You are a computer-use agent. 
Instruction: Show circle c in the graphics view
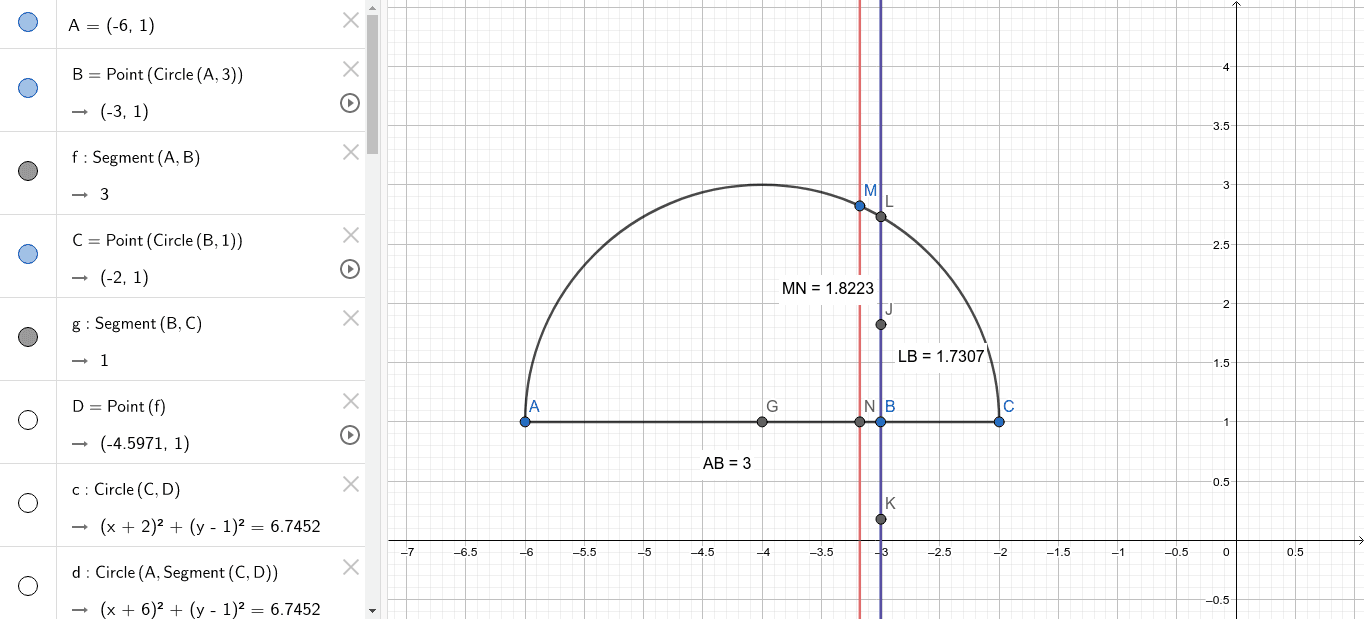tap(27, 504)
